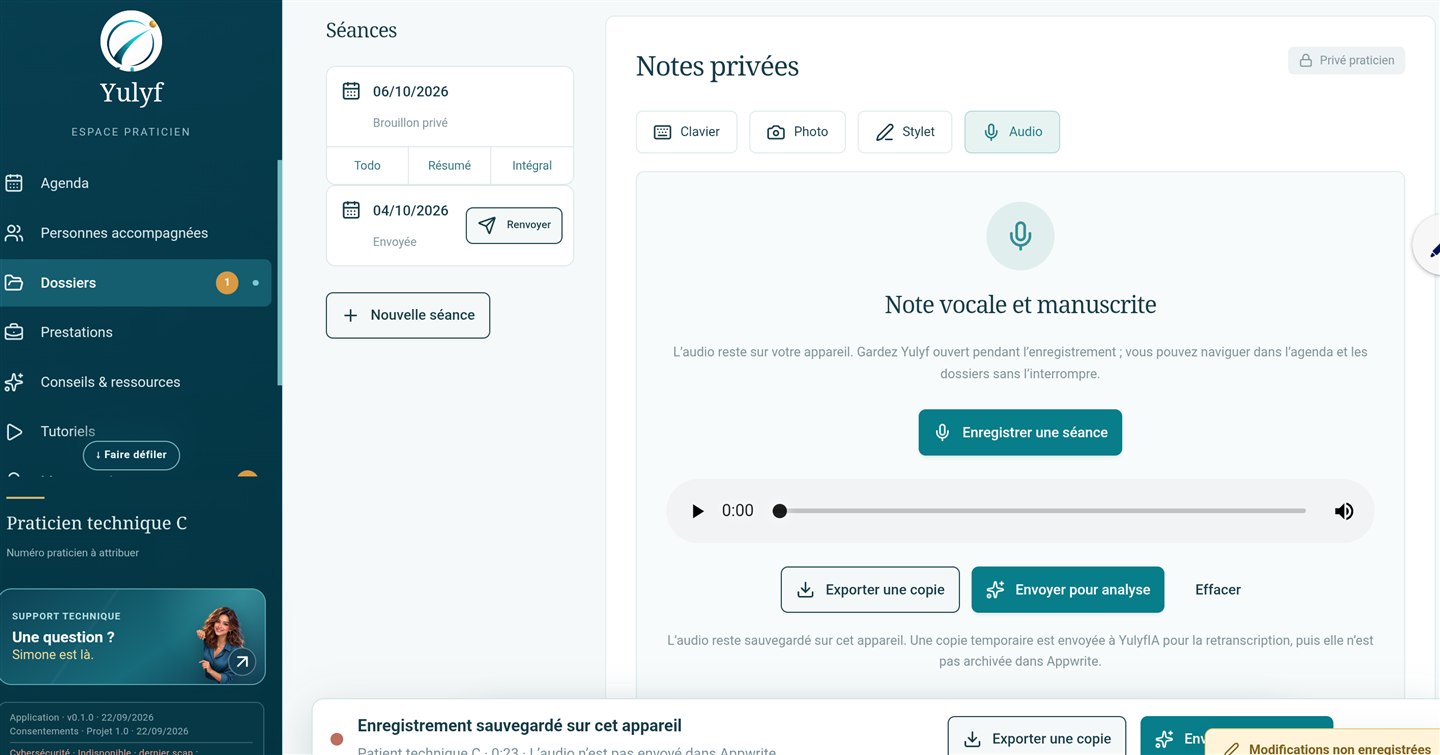Select the 06/10/2026 session
Image resolution: width=1440 pixels, height=755 pixels.
click(450, 106)
